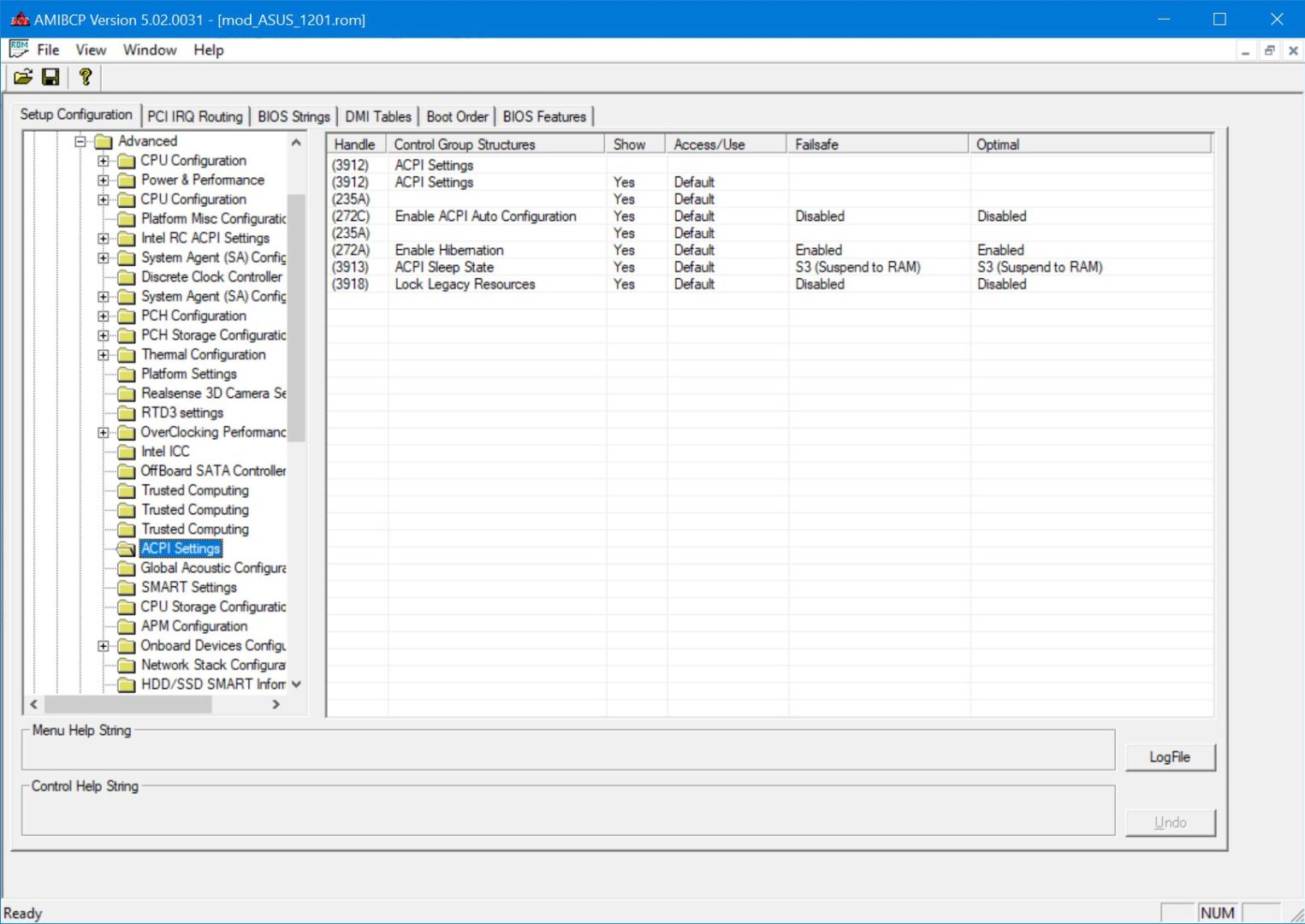Select the SMART Settings folder icon
Image resolution: width=1305 pixels, height=924 pixels.
(x=127, y=588)
